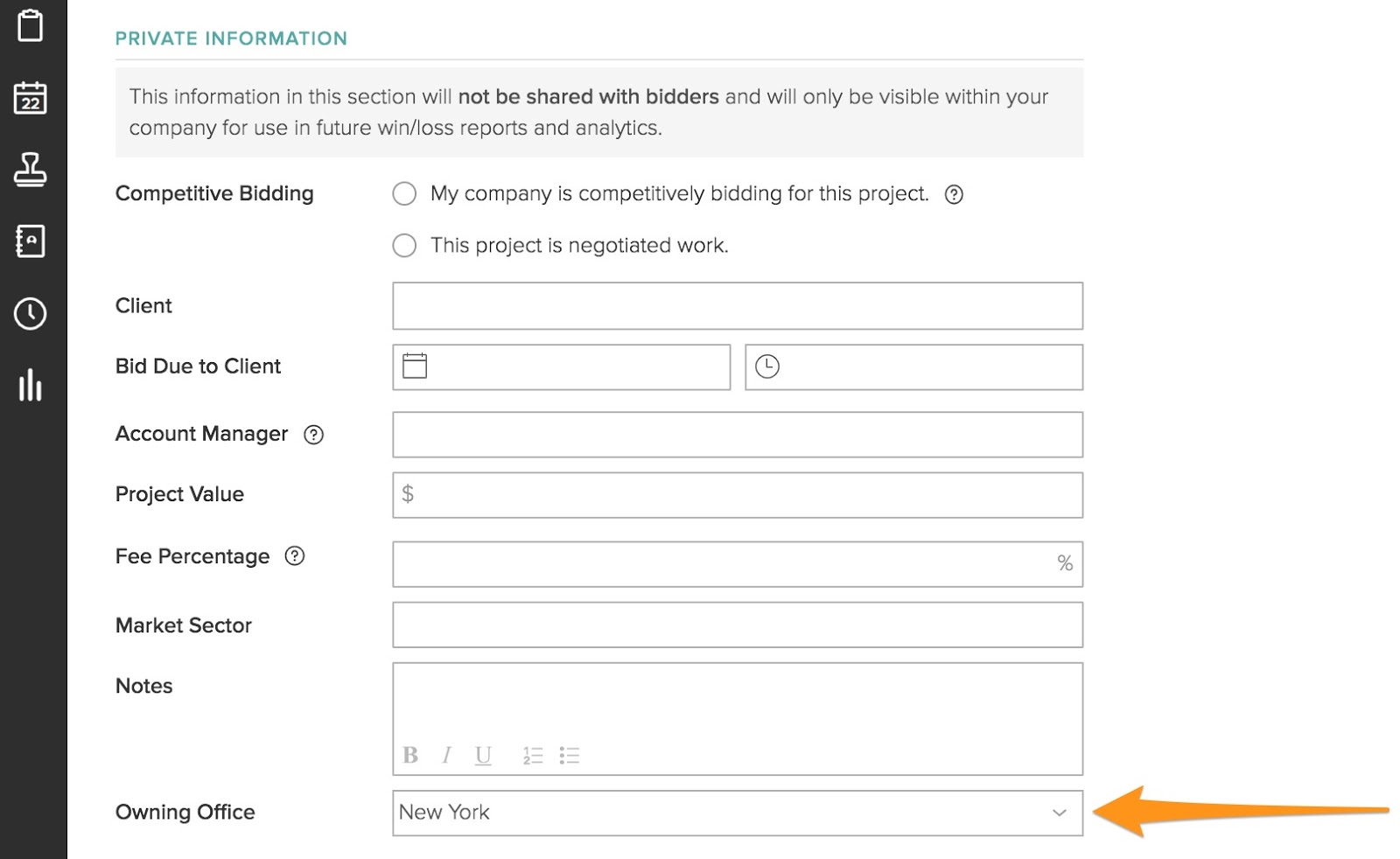The image size is (1400, 859).
Task: Click help icon beside Account Manager
Action: pyautogui.click(x=313, y=435)
